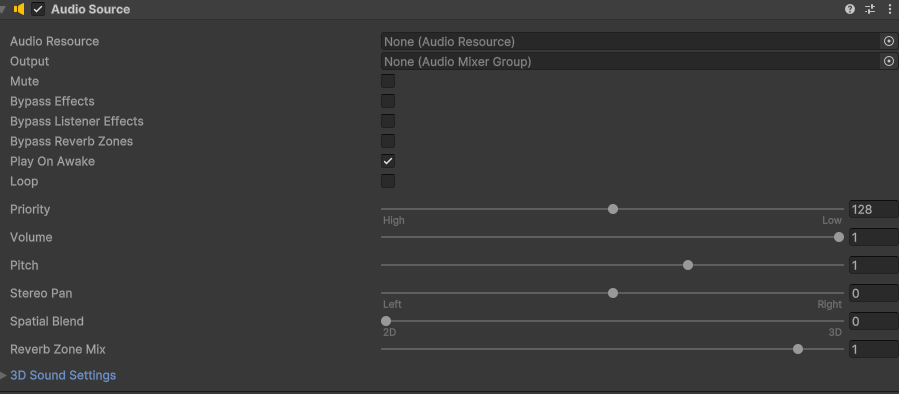Image resolution: width=899 pixels, height=394 pixels.
Task: Enable the Loop checkbox
Action: click(x=388, y=181)
